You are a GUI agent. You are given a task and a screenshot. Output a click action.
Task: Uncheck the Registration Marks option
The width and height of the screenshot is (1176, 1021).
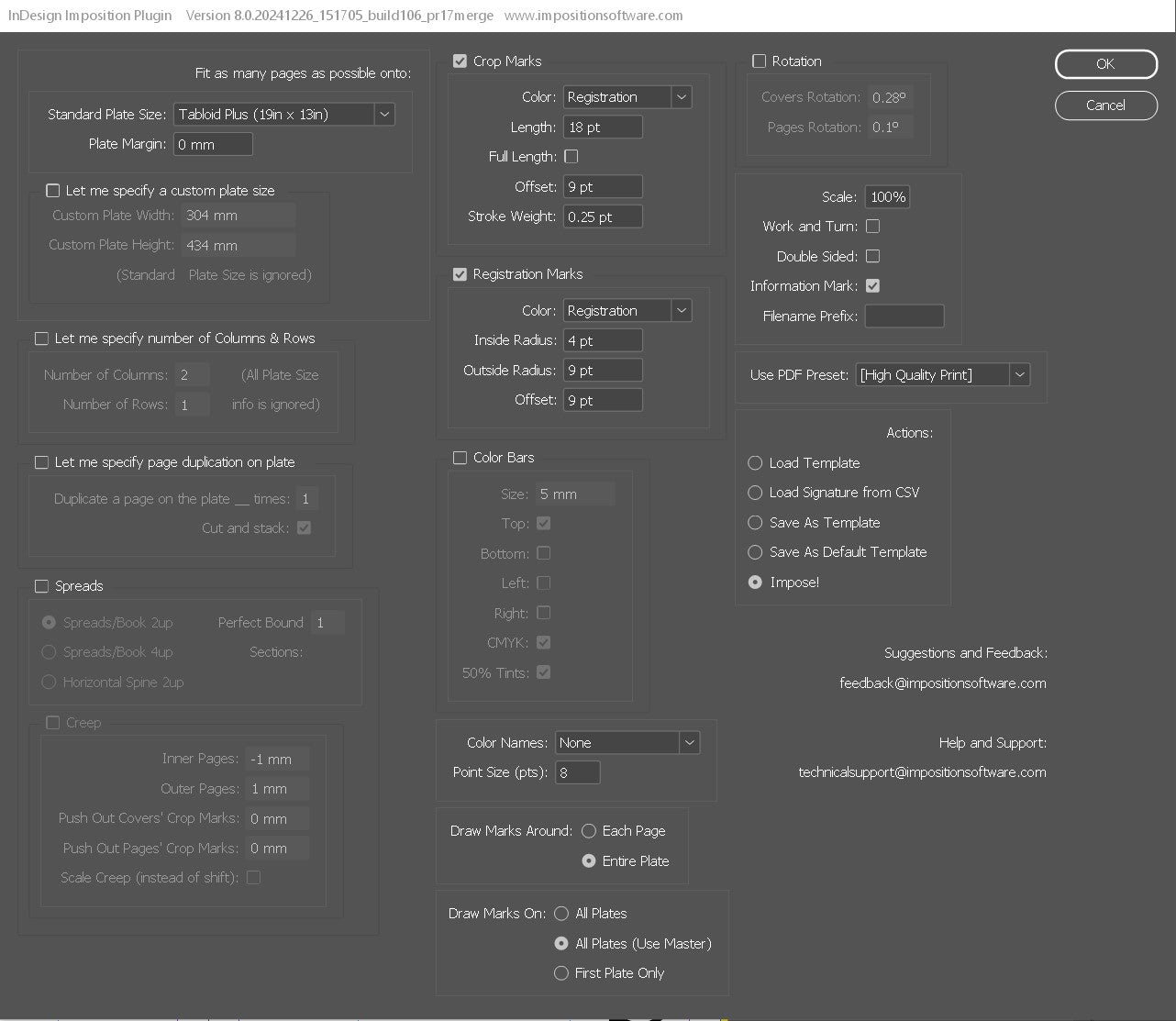(x=460, y=273)
